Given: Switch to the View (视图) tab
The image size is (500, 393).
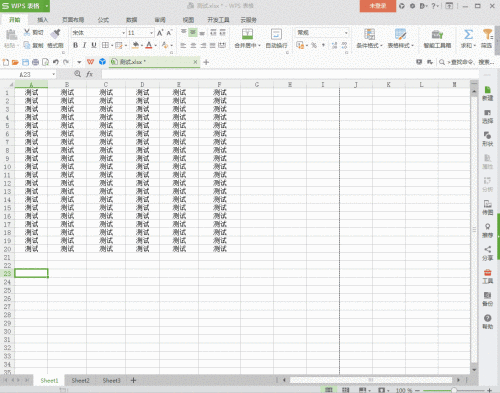Looking at the screenshot, I should (x=188, y=20).
